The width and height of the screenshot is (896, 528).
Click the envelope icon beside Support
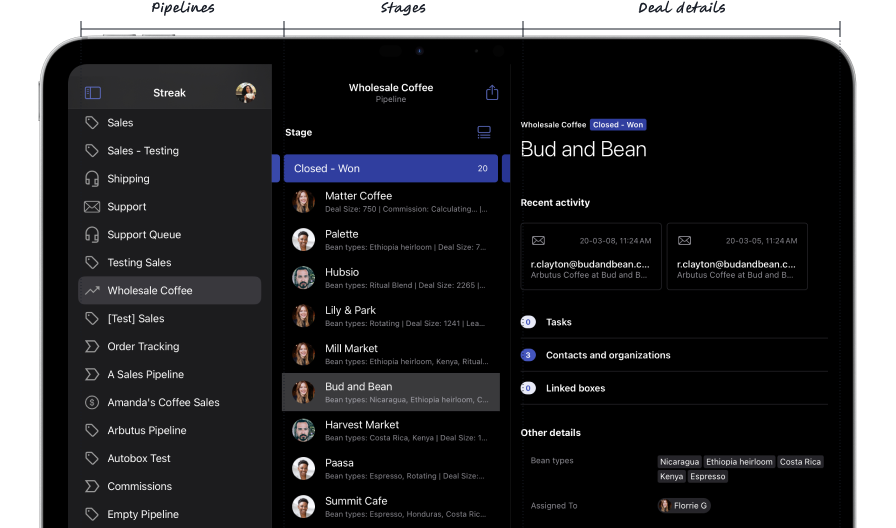coord(91,206)
